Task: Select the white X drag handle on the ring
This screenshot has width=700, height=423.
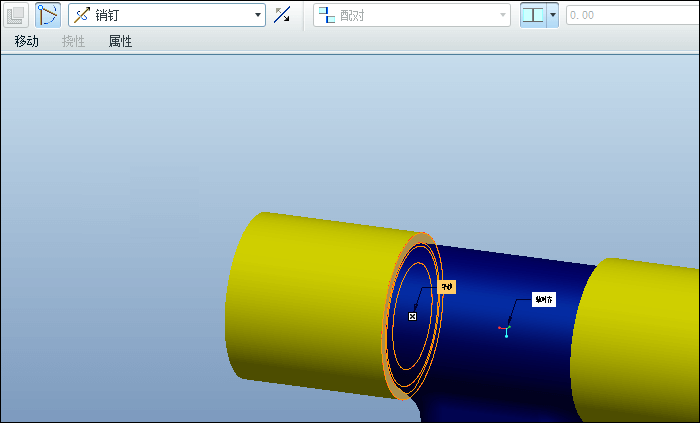Action: click(412, 316)
